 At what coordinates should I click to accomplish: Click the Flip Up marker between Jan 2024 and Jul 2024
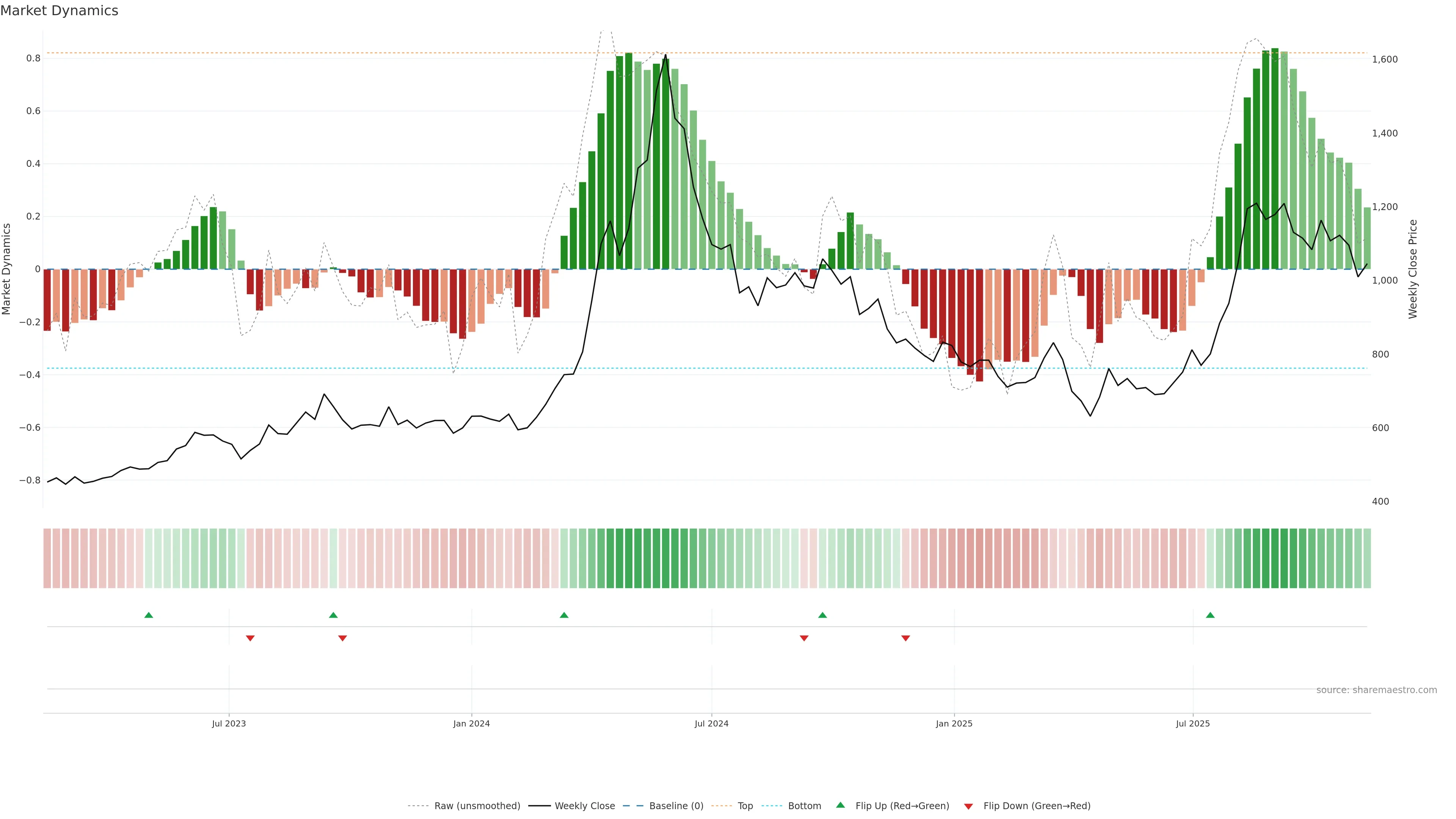coord(564,615)
